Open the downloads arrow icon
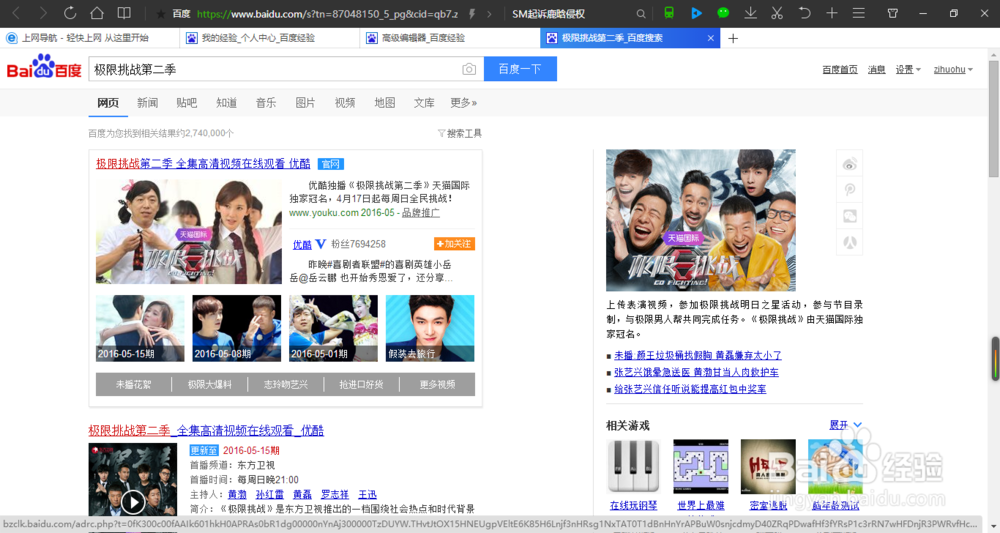 [x=751, y=13]
